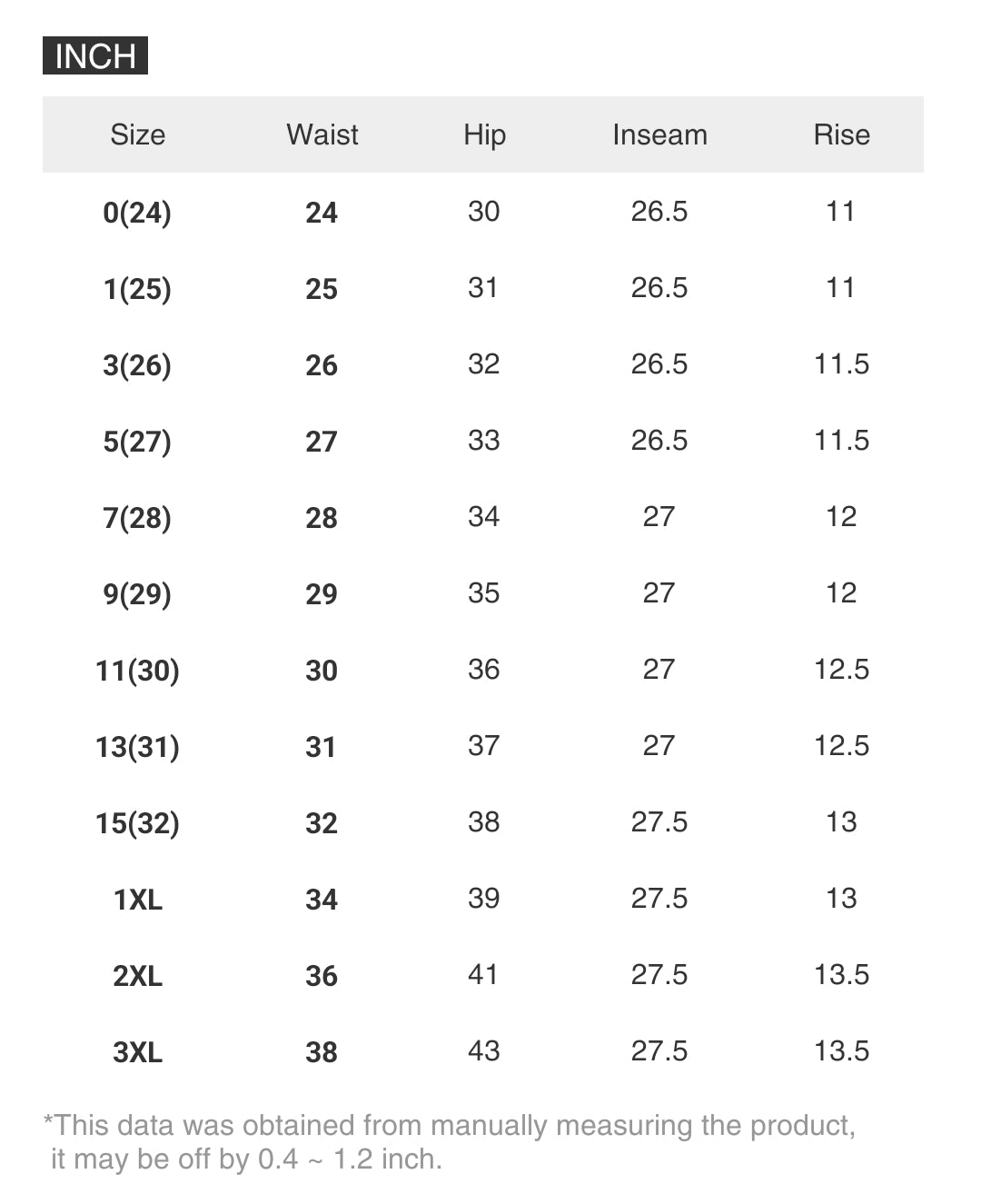Click the 7(28) size label
Screen dimensions: 981x1204
pyautogui.click(x=137, y=518)
